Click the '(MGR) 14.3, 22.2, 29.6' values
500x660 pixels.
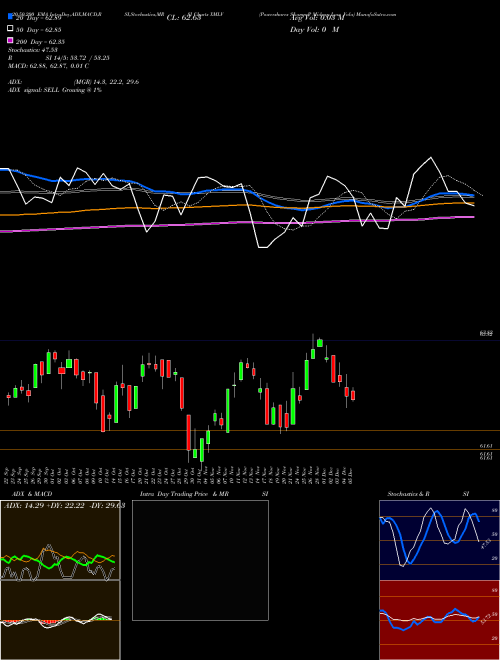(x=106, y=82)
